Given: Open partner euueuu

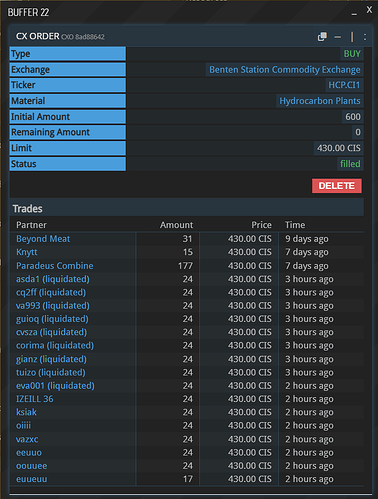Looking at the screenshot, I should point(31,479).
